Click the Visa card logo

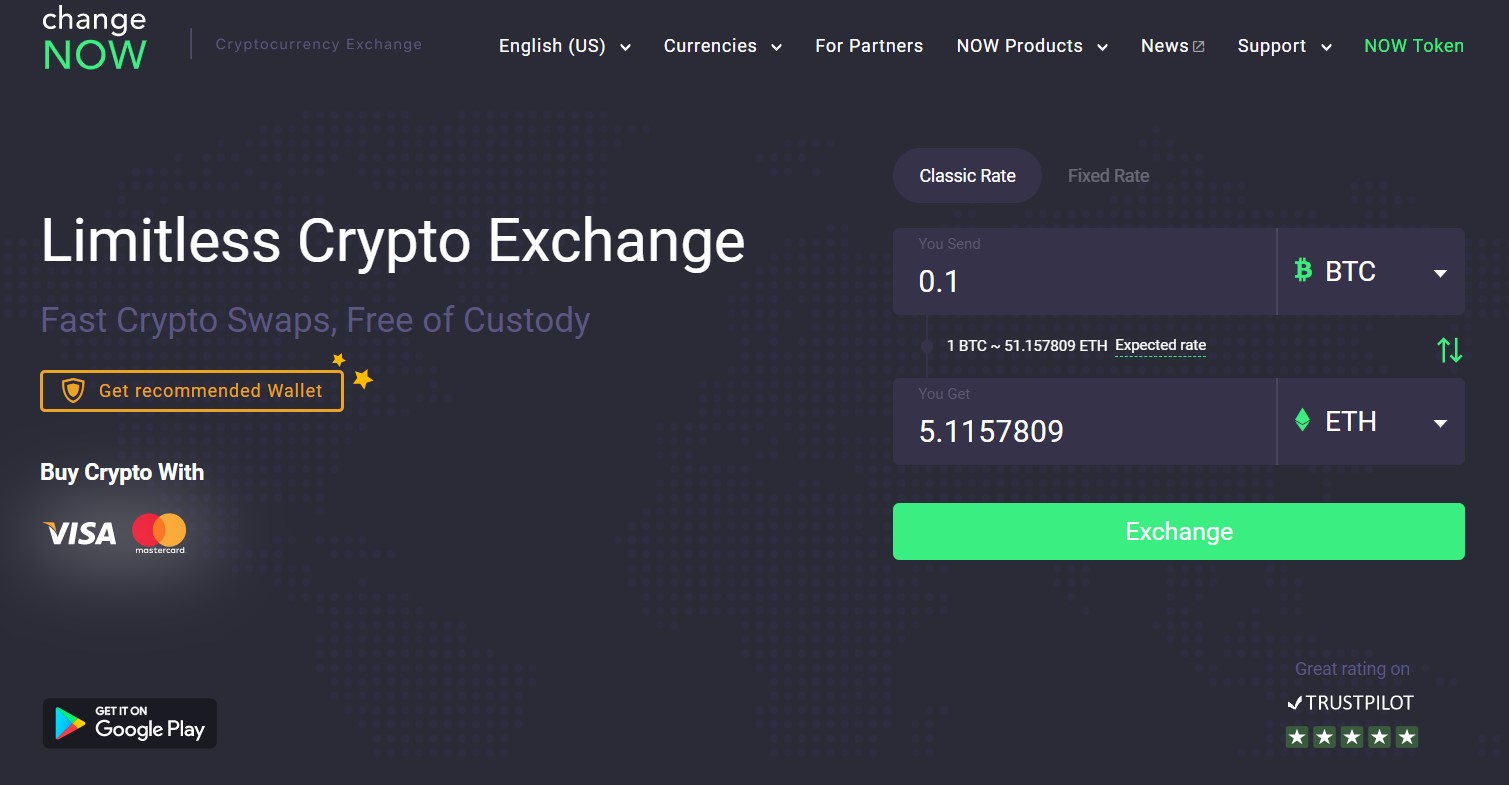coord(80,534)
